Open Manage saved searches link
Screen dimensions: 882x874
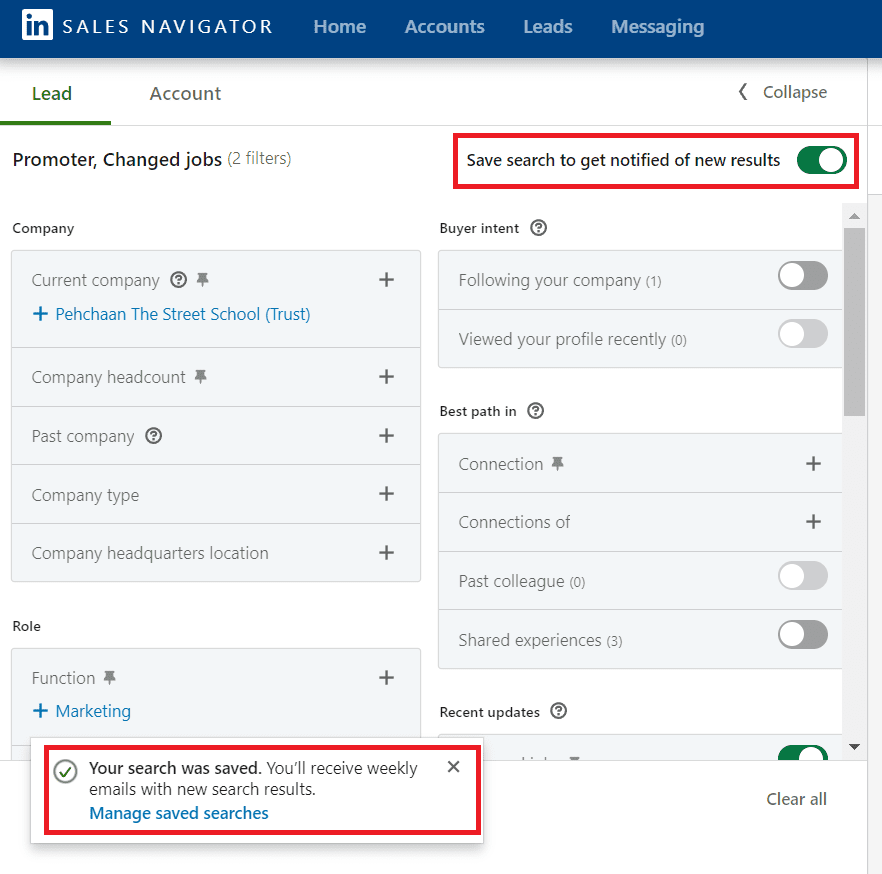179,813
